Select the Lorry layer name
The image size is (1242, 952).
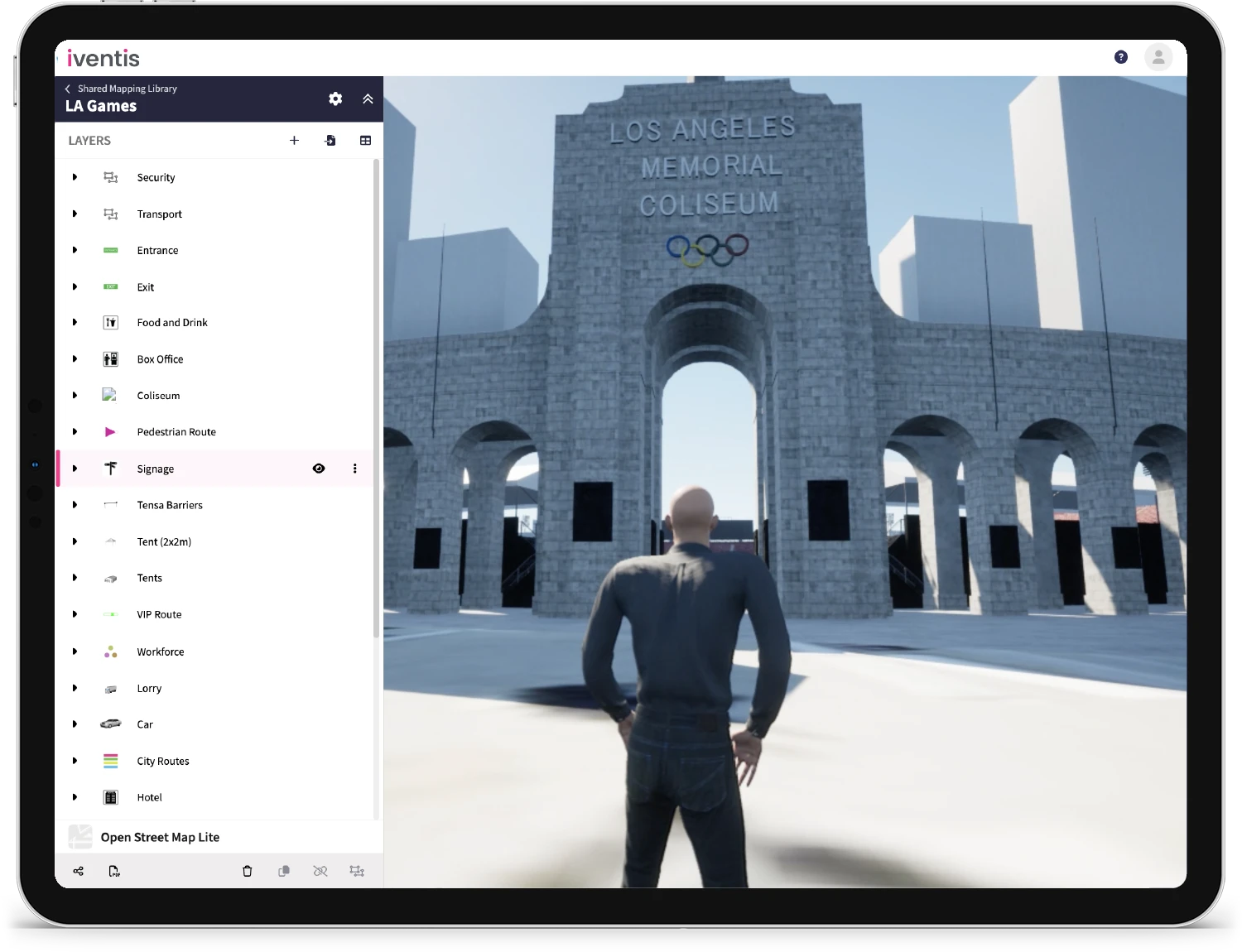pyautogui.click(x=149, y=688)
